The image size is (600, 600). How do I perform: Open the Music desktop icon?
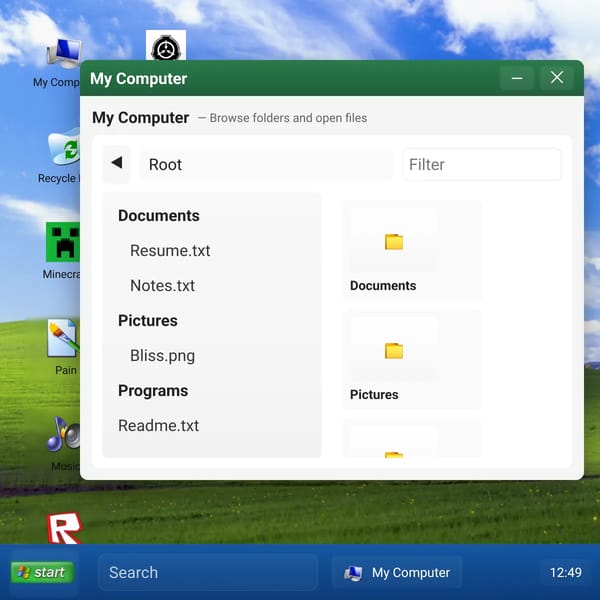(x=64, y=433)
